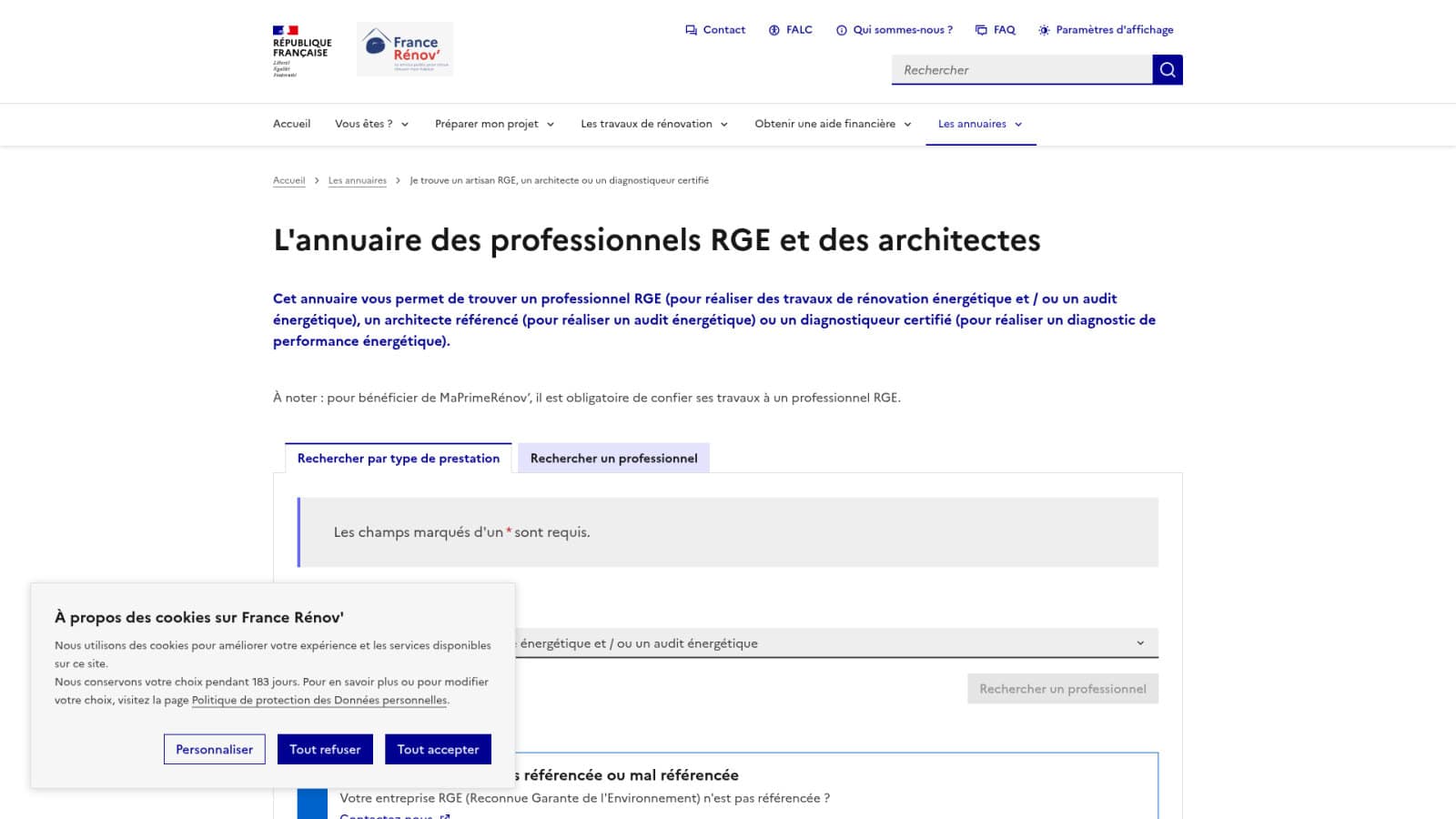Image resolution: width=1456 pixels, height=819 pixels.
Task: Expand the Vous êtes ? menu
Action: pyautogui.click(x=372, y=124)
